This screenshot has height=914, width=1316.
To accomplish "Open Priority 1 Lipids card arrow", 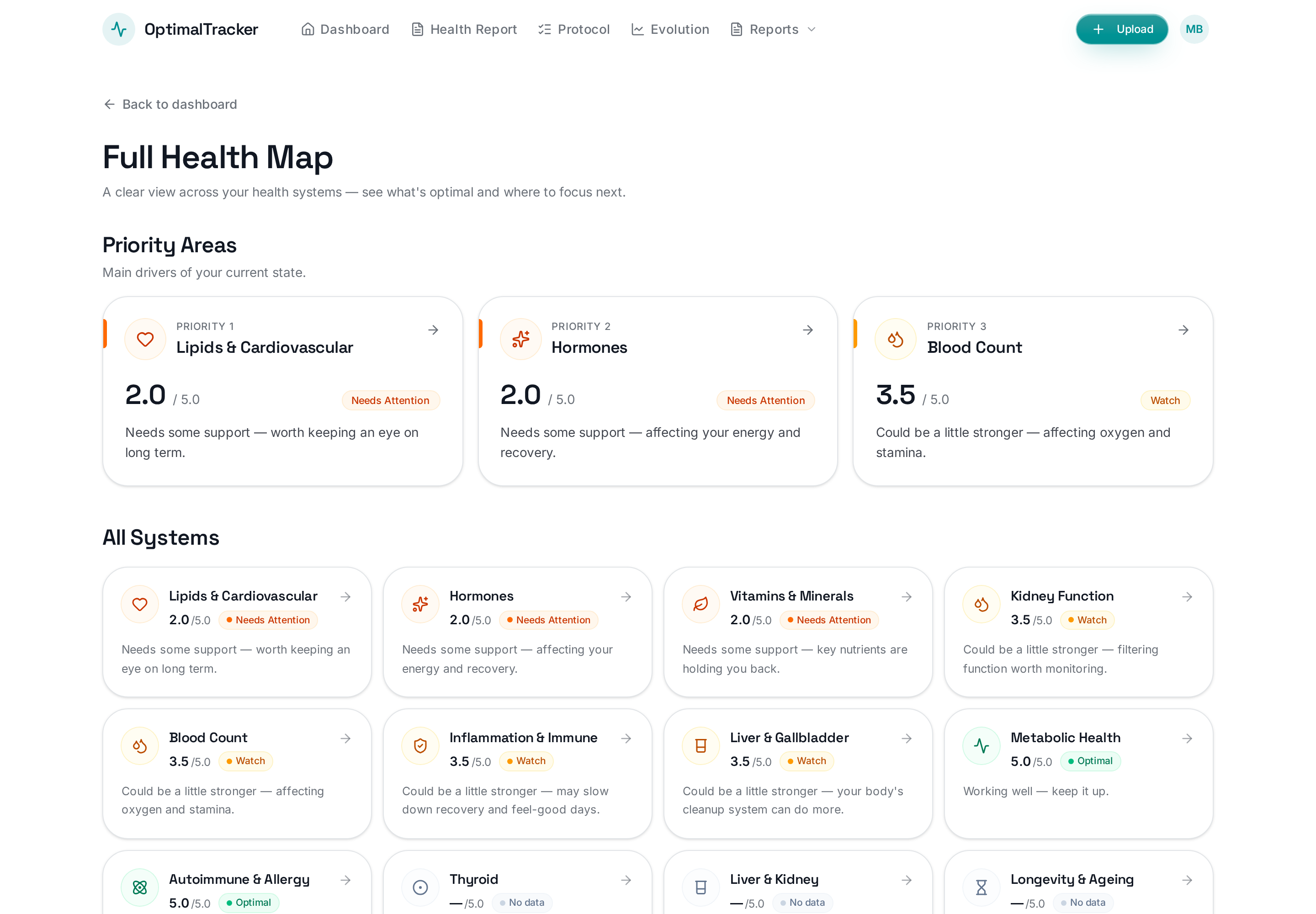I will coord(433,330).
